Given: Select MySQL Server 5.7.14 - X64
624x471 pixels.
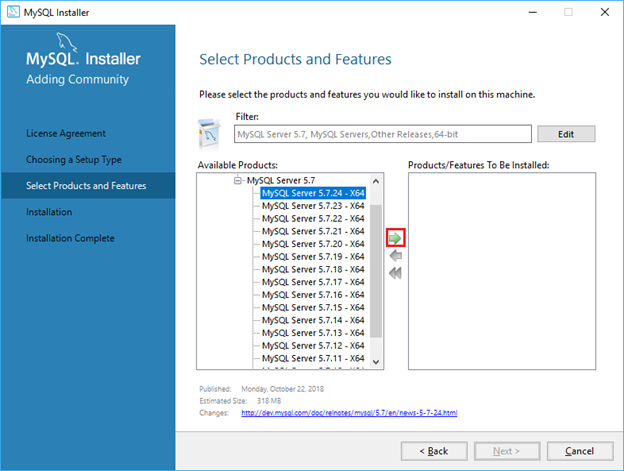Looking at the screenshot, I should pos(313,321).
